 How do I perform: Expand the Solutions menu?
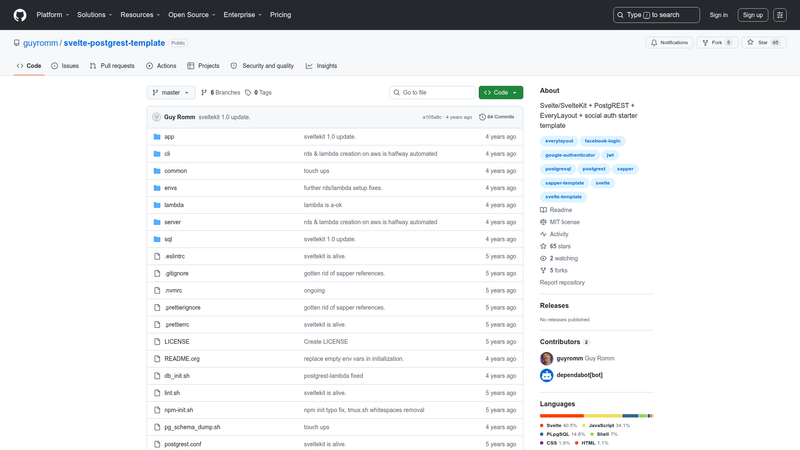(94, 15)
